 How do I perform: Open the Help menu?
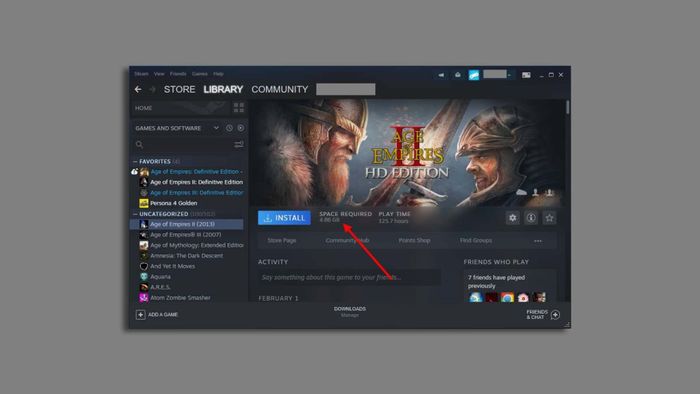point(218,74)
